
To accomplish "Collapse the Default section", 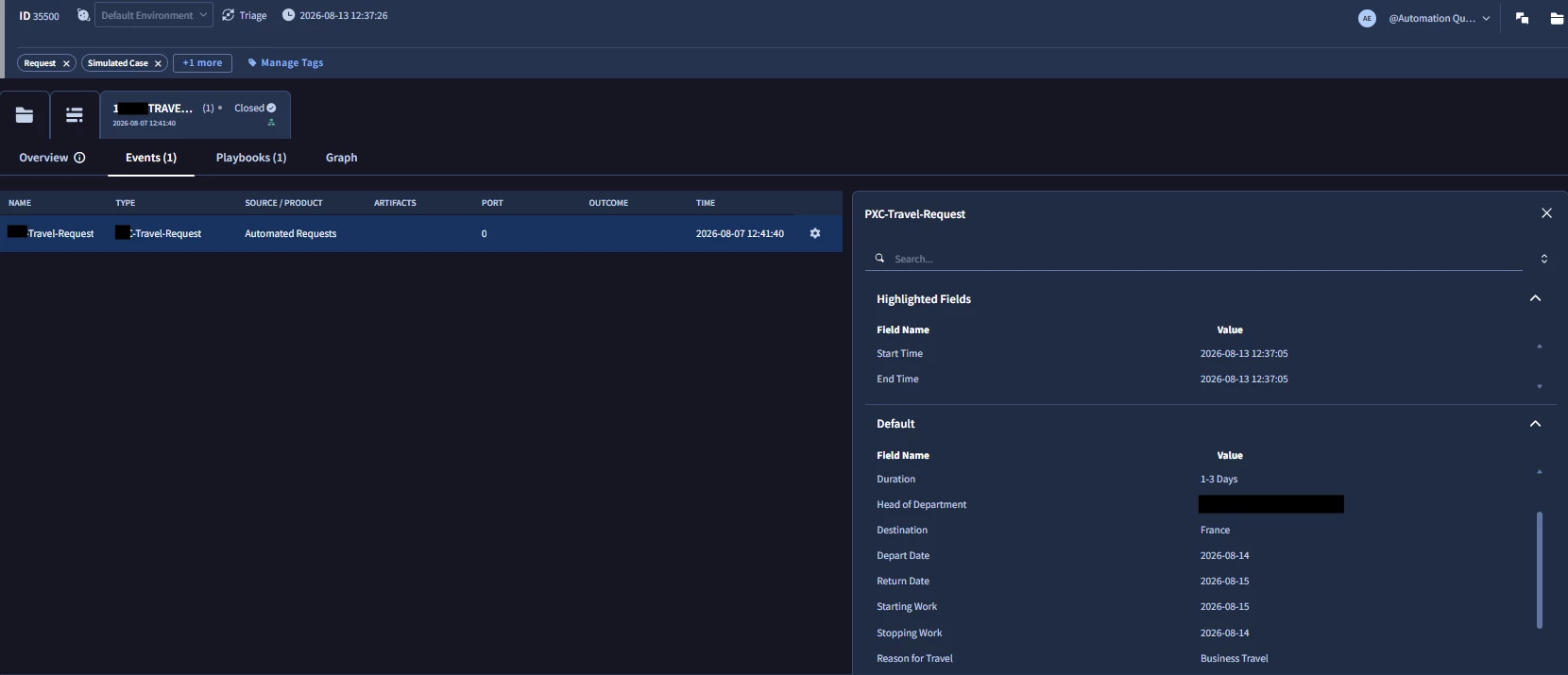I will click(x=1535, y=424).
